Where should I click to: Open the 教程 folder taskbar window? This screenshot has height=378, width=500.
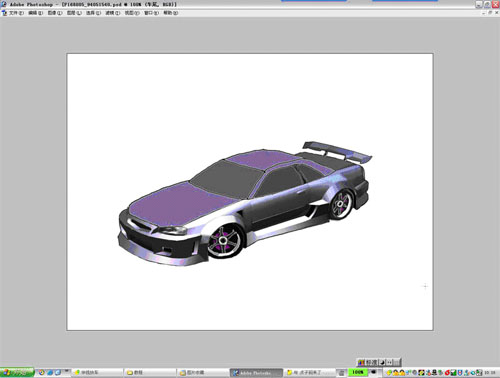pos(149,373)
